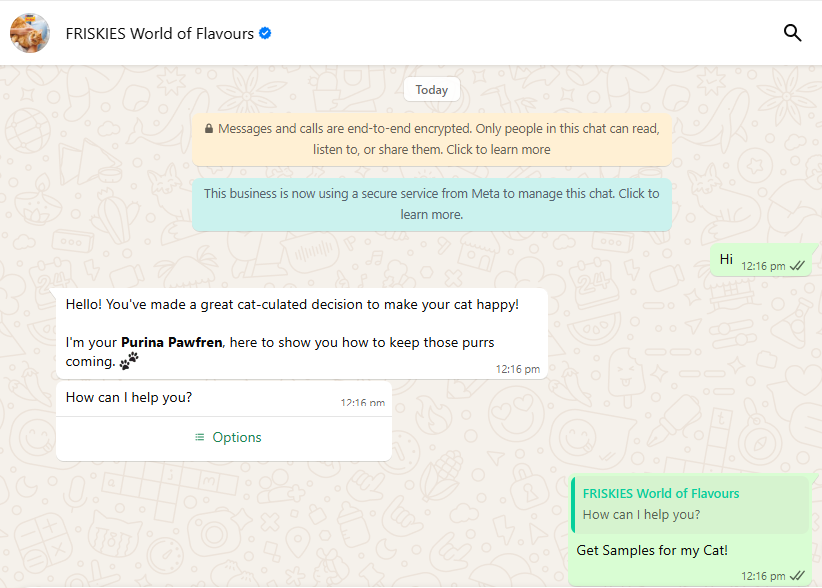The width and height of the screenshot is (822, 588).
Task: Open the FRISKIES profile picture
Action: tap(30, 33)
